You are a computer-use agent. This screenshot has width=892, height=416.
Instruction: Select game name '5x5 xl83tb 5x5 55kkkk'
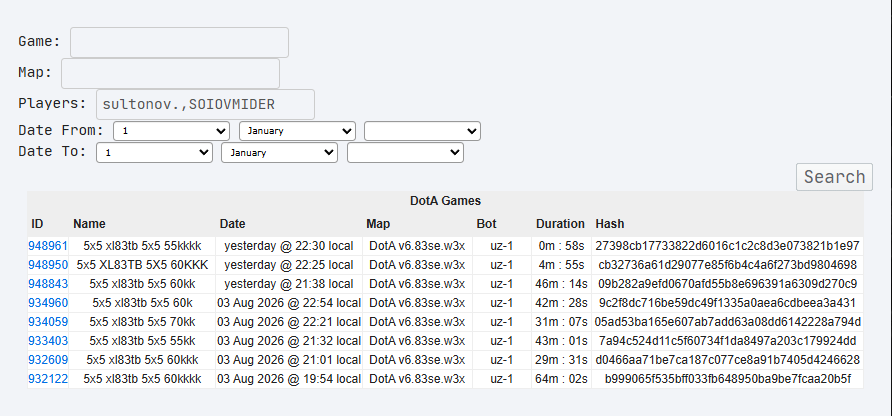tap(142, 246)
